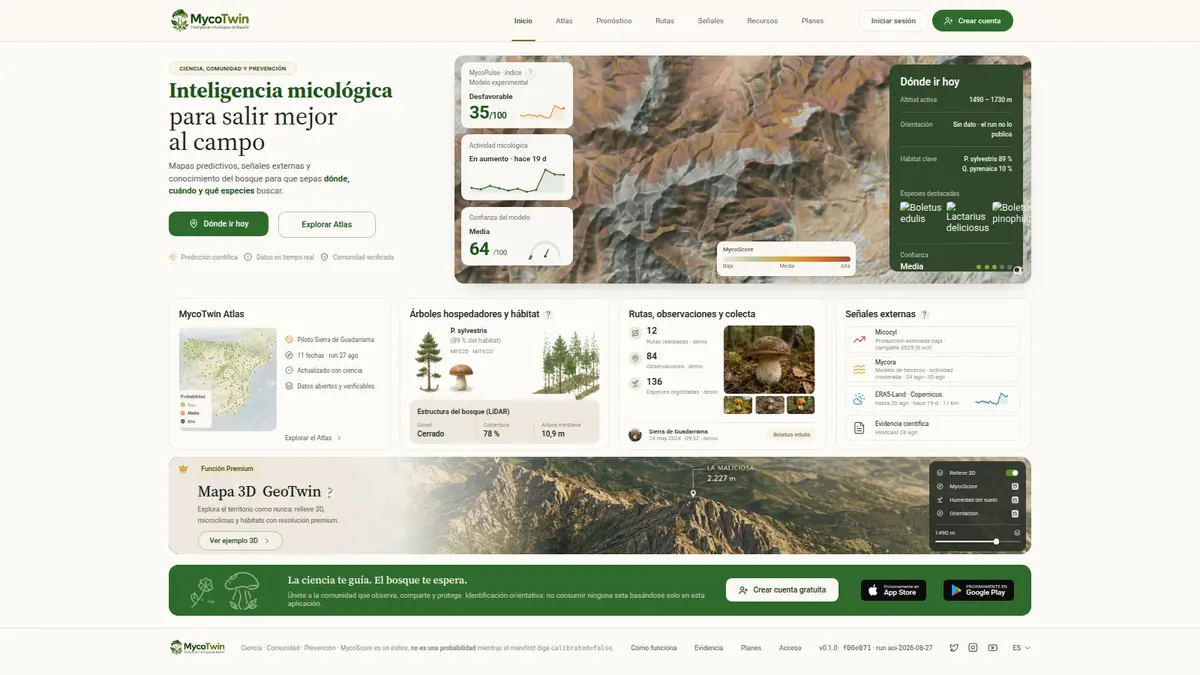The image size is (1200, 675).
Task: Click the help icon beside Árboles hospedadores y hábitat
Action: pos(548,314)
